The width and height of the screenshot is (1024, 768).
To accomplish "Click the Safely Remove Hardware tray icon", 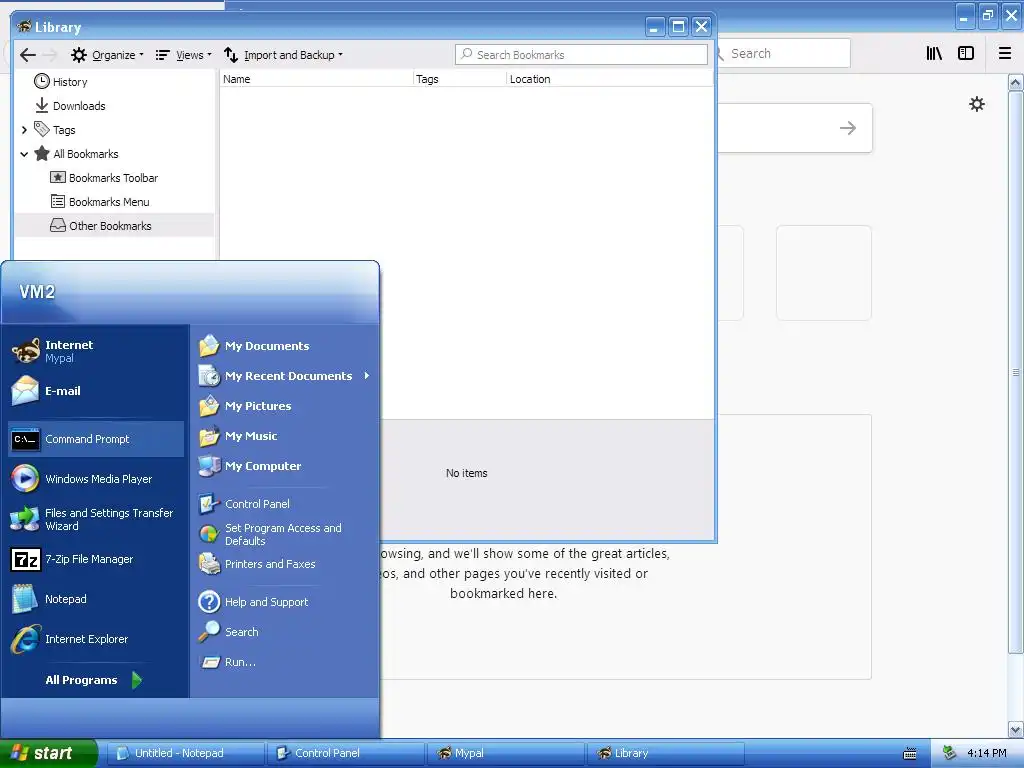I will pos(949,753).
